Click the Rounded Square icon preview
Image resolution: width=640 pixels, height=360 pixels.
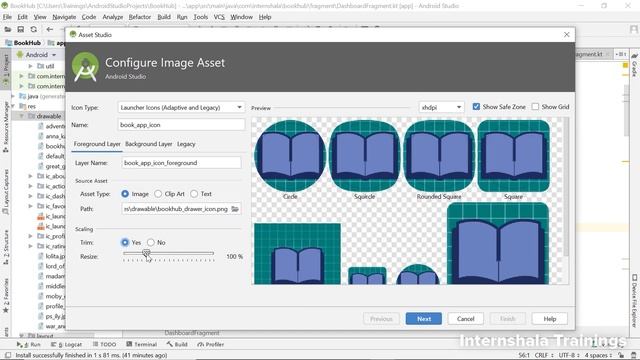[439, 156]
